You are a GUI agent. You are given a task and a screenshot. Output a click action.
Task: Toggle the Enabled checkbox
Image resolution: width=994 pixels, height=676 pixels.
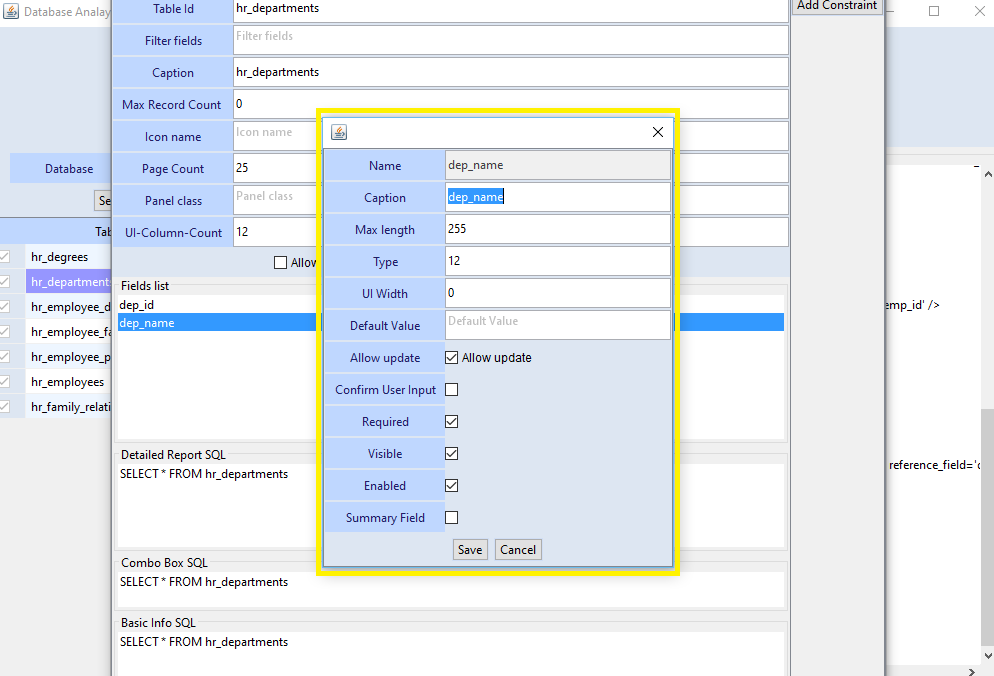coord(452,486)
